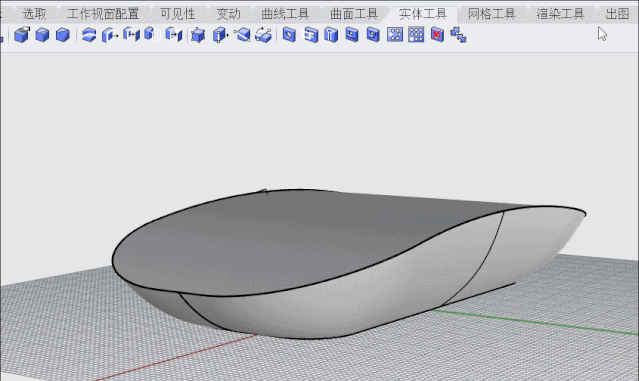Pick the Place Hole cylinder icon

click(331, 35)
